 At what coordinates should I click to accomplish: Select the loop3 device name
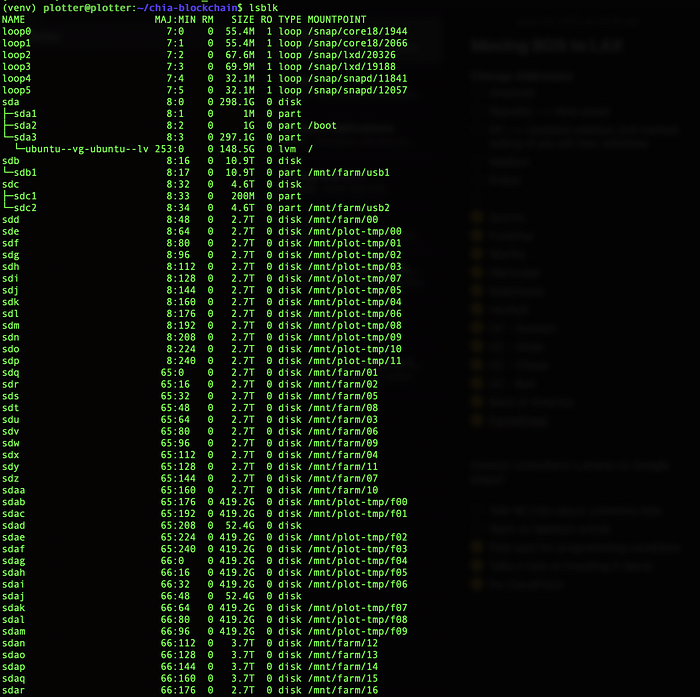tap(17, 67)
